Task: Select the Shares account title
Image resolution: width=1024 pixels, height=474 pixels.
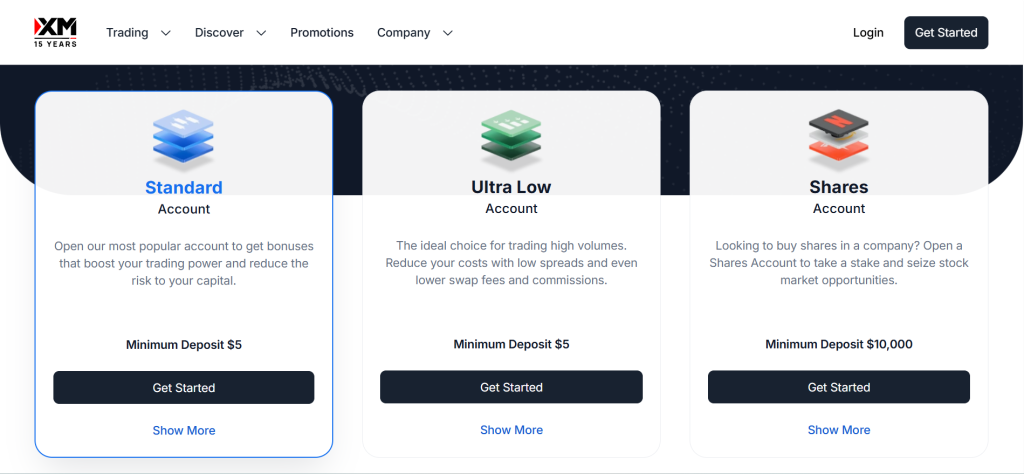Action: point(839,187)
